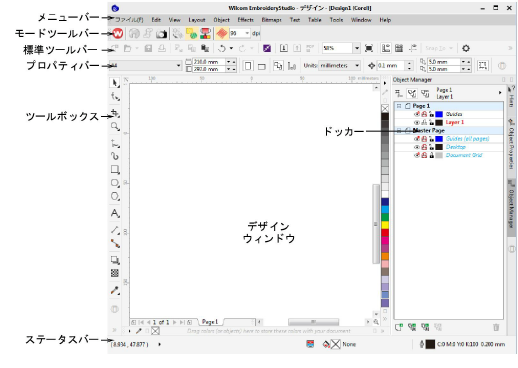Image resolution: width=518 pixels, height=368 pixels.
Task: Click the horizontal scrollbar thumb
Action: click(313, 322)
